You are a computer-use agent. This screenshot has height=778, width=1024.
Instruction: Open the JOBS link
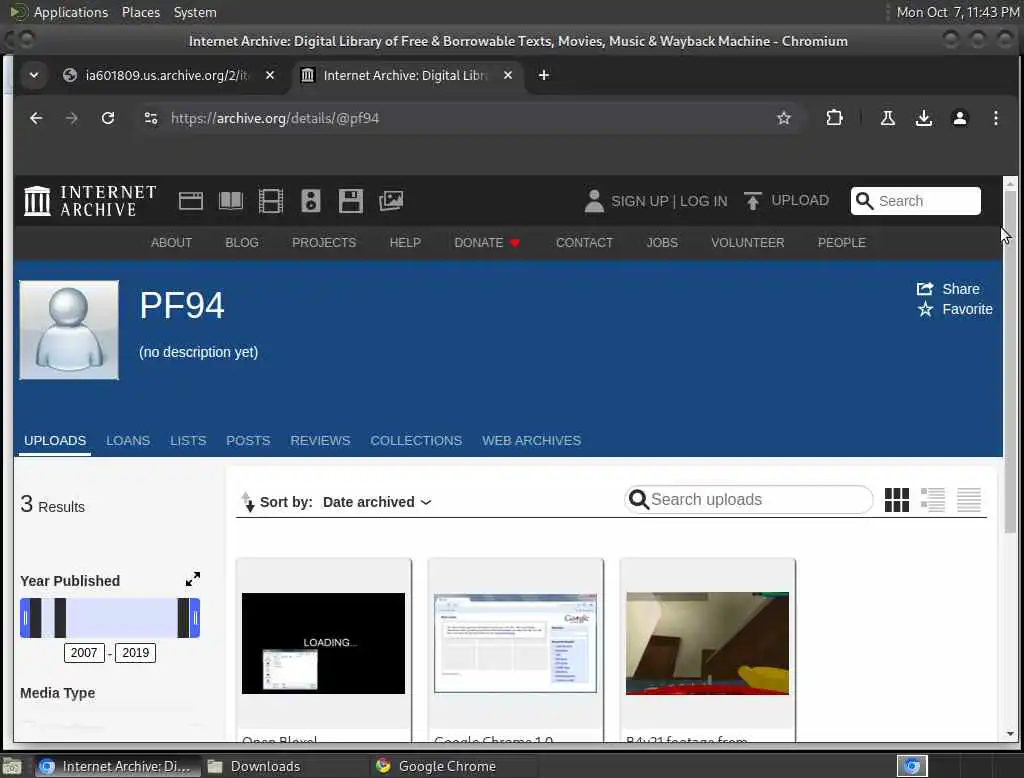coord(662,242)
